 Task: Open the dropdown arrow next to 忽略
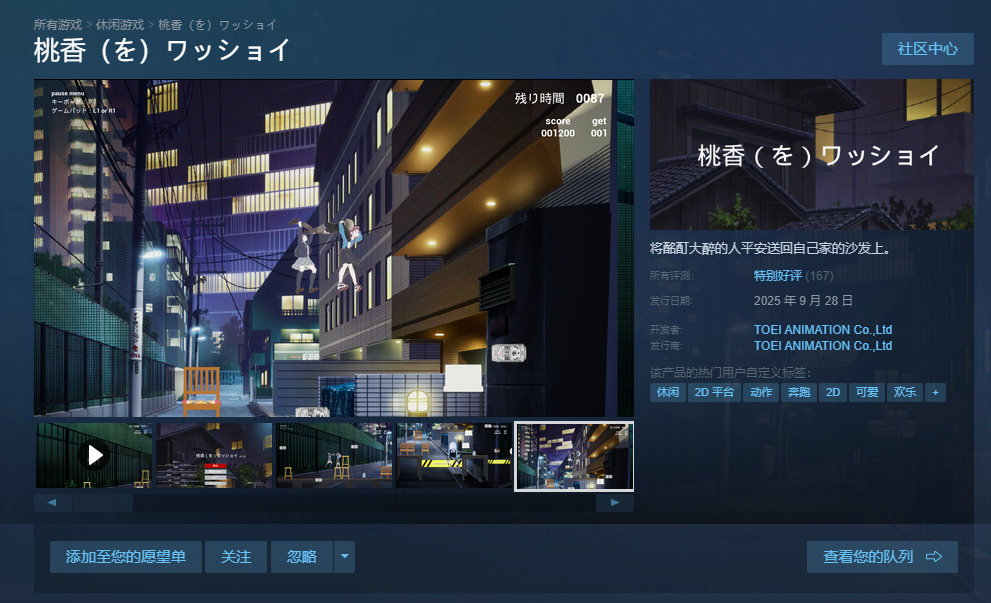(x=345, y=557)
